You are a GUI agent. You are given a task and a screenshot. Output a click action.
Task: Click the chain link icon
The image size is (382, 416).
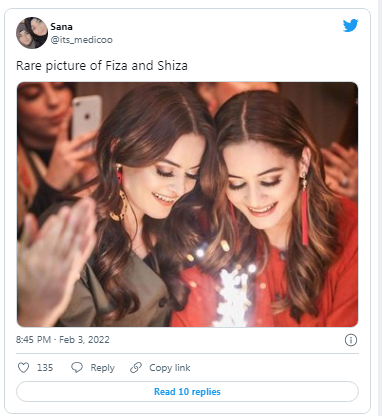coord(136,368)
